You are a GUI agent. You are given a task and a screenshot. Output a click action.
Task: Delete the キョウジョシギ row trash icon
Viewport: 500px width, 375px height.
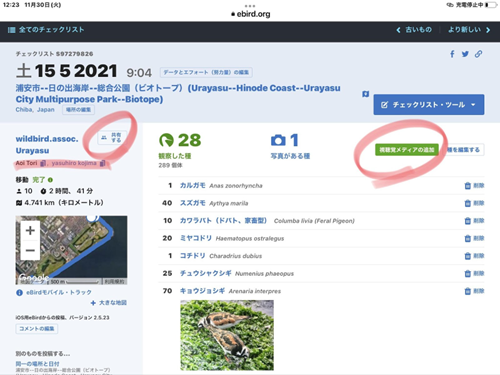[x=468, y=291]
